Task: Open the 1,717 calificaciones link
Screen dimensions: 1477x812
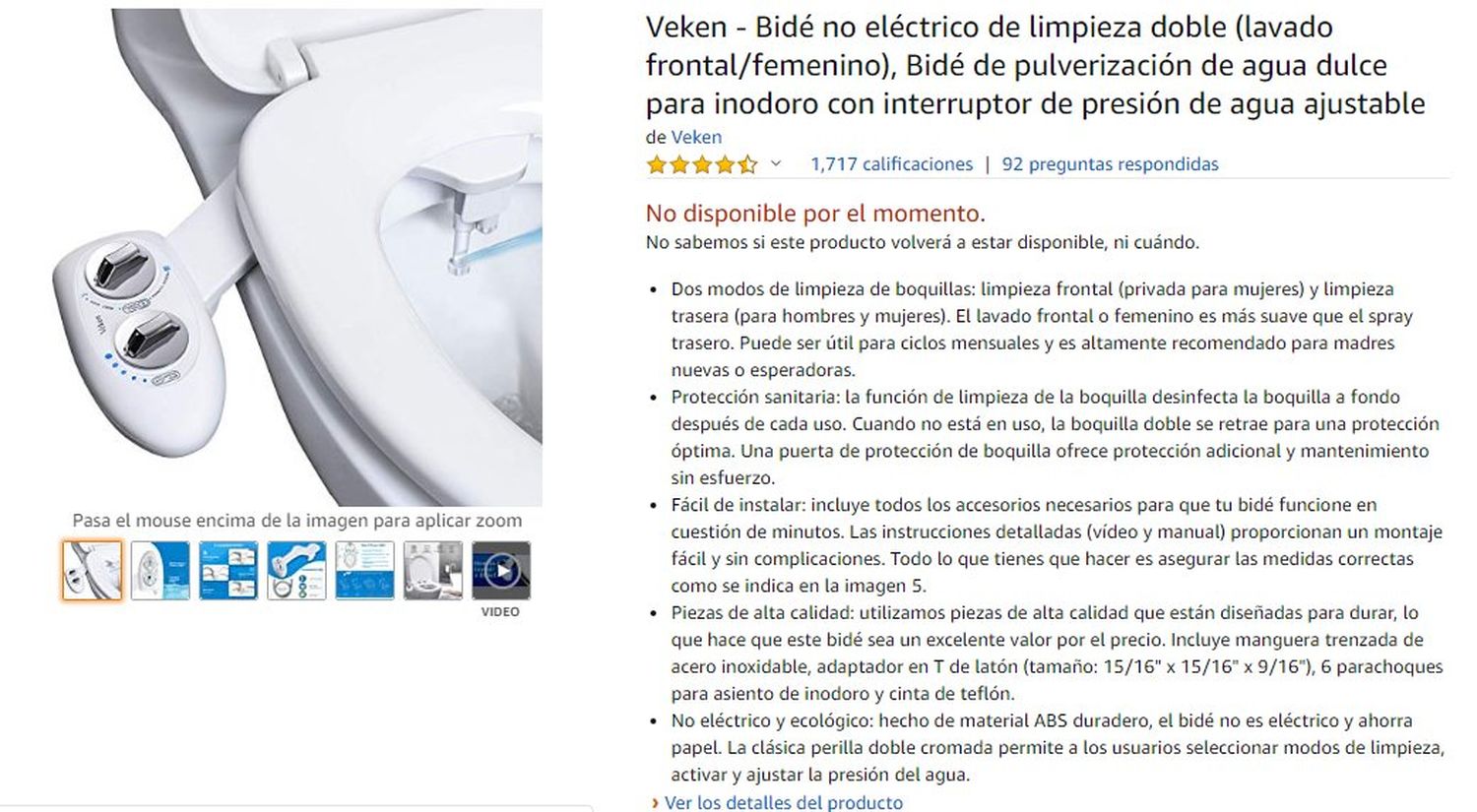Action: pyautogui.click(x=891, y=164)
